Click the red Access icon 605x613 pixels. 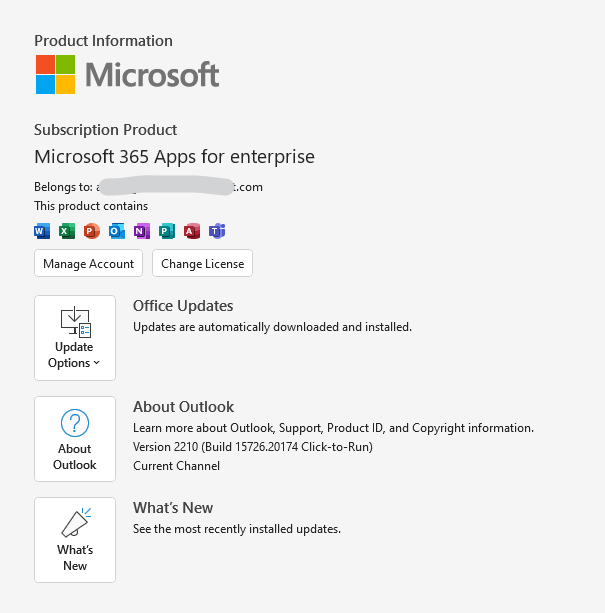click(192, 231)
